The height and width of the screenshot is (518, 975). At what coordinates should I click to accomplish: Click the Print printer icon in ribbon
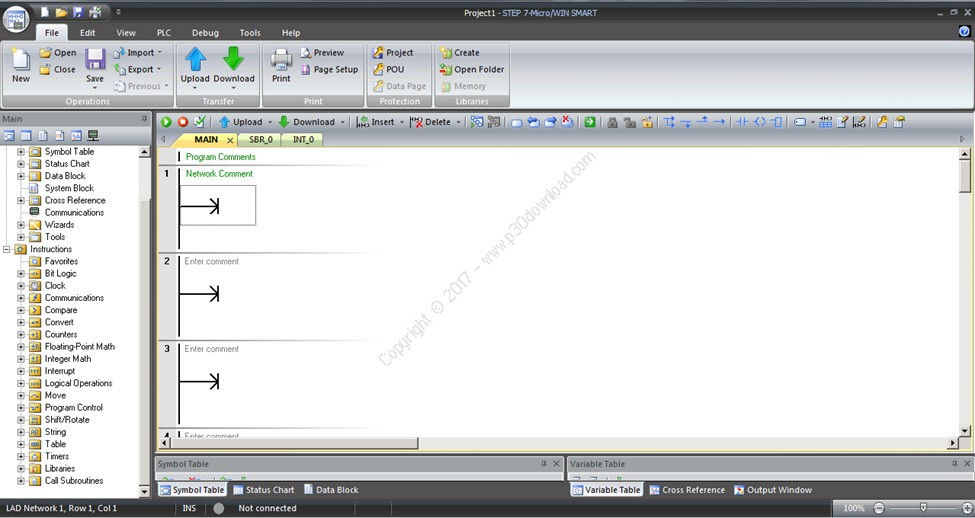pos(281,60)
